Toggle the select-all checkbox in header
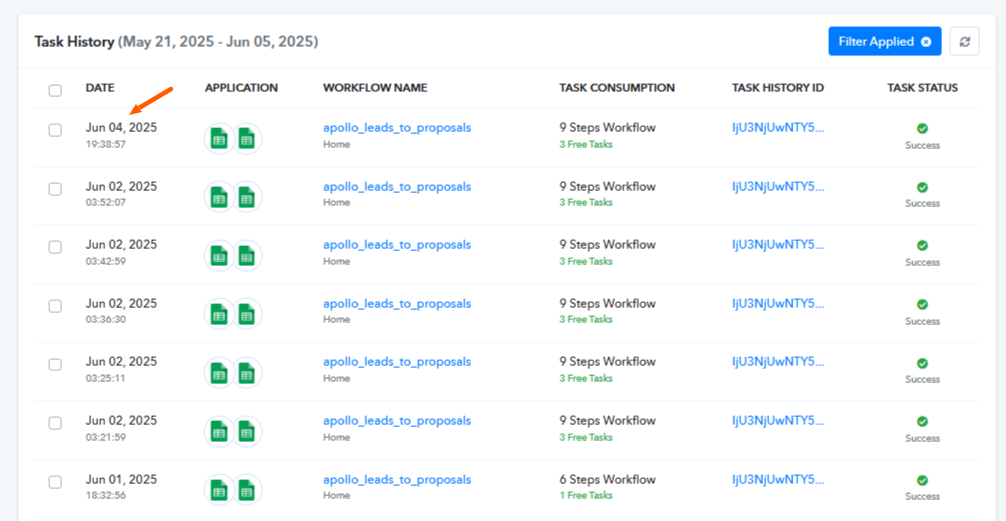The image size is (1006, 521). tap(55, 90)
